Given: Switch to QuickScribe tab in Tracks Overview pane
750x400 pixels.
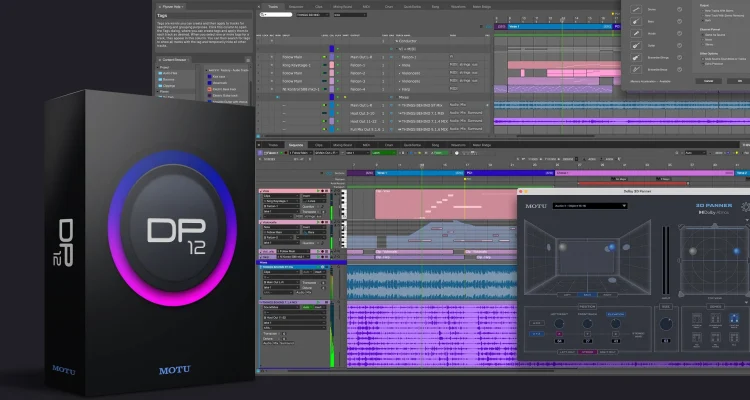Looking at the screenshot, I should point(412,7).
